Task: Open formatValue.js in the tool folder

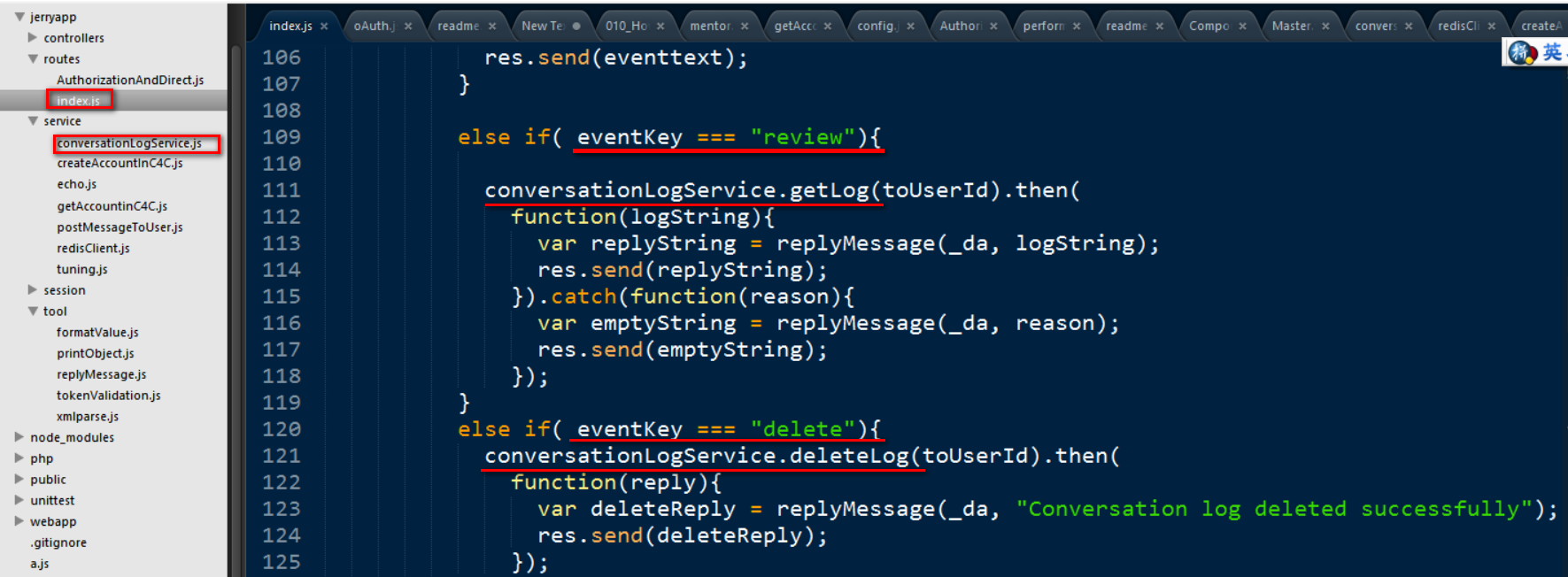Action: (97, 333)
